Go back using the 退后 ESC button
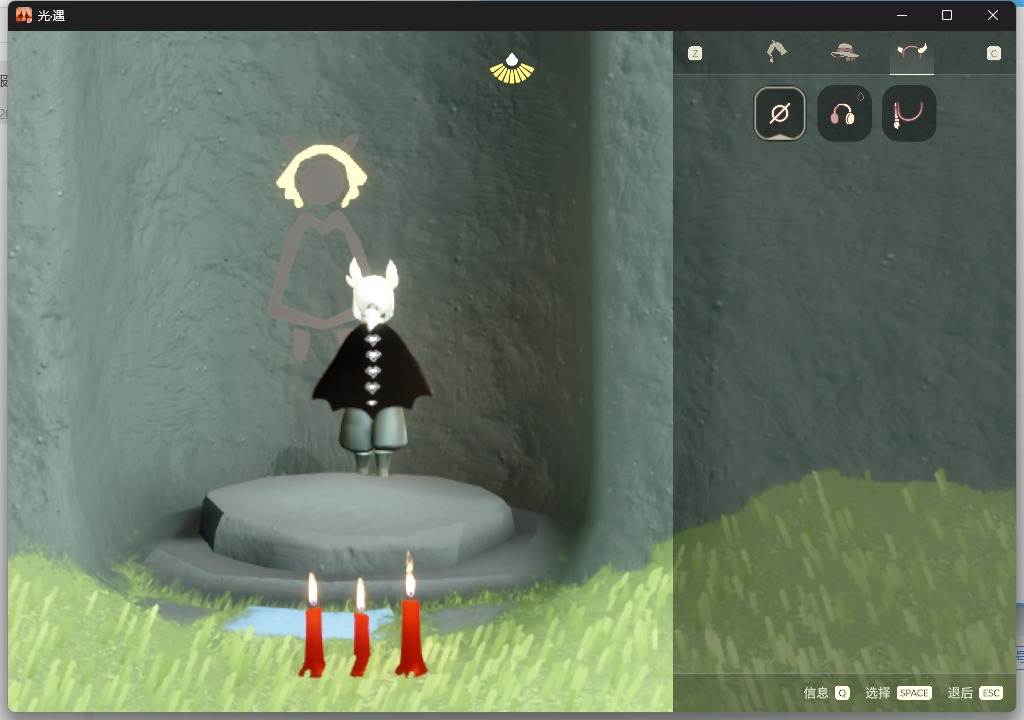Image resolution: width=1024 pixels, height=720 pixels. [974, 693]
